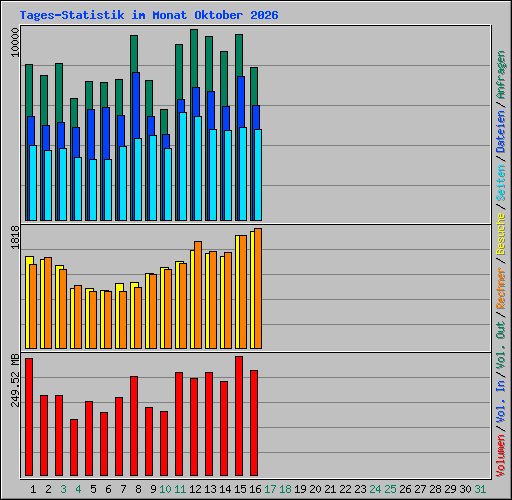This screenshot has width=512, height=500.
Task: Click the chart title 'Tages-Statistik im Monat Oktober 2026'
Action: point(149,15)
